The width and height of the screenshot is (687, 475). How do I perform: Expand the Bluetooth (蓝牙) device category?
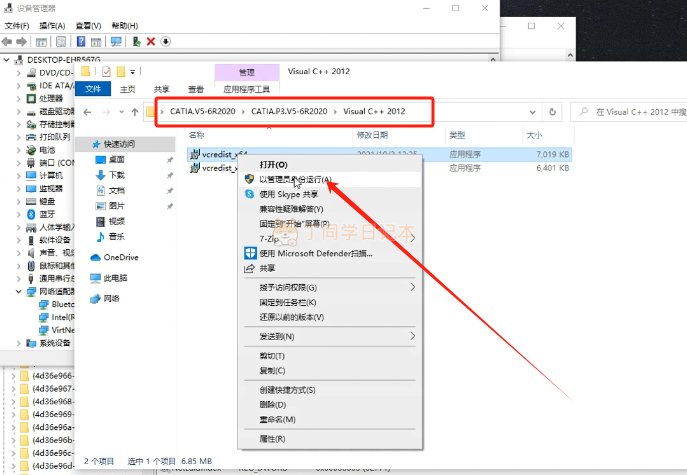18,214
